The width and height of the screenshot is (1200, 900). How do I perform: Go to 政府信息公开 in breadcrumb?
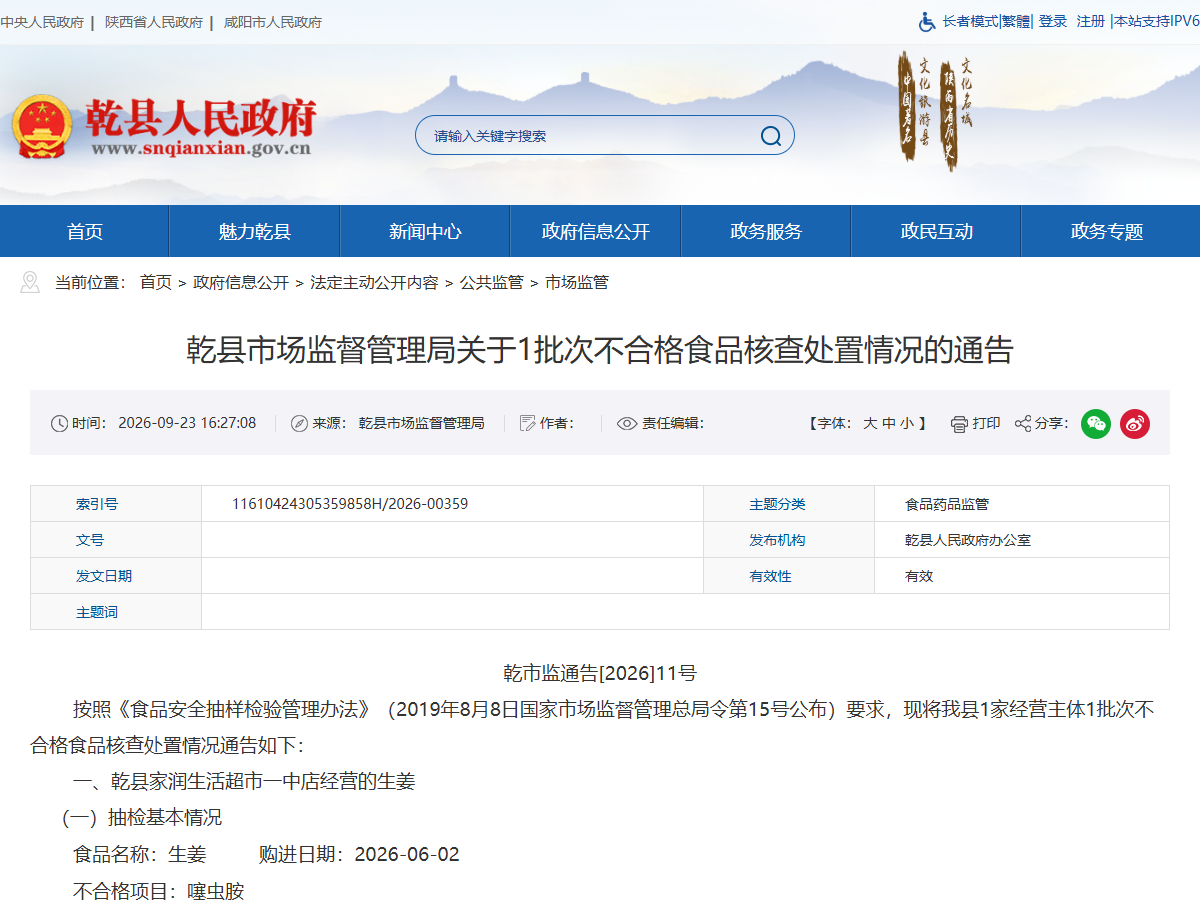tap(241, 282)
